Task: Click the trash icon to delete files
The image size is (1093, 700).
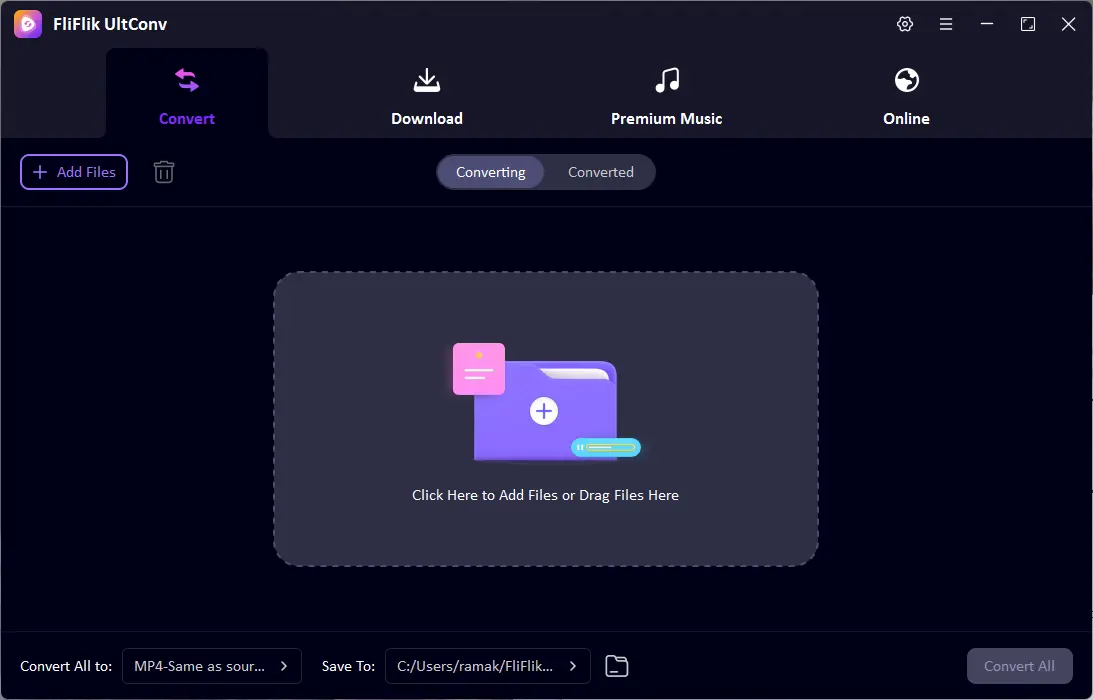Action: coord(164,172)
